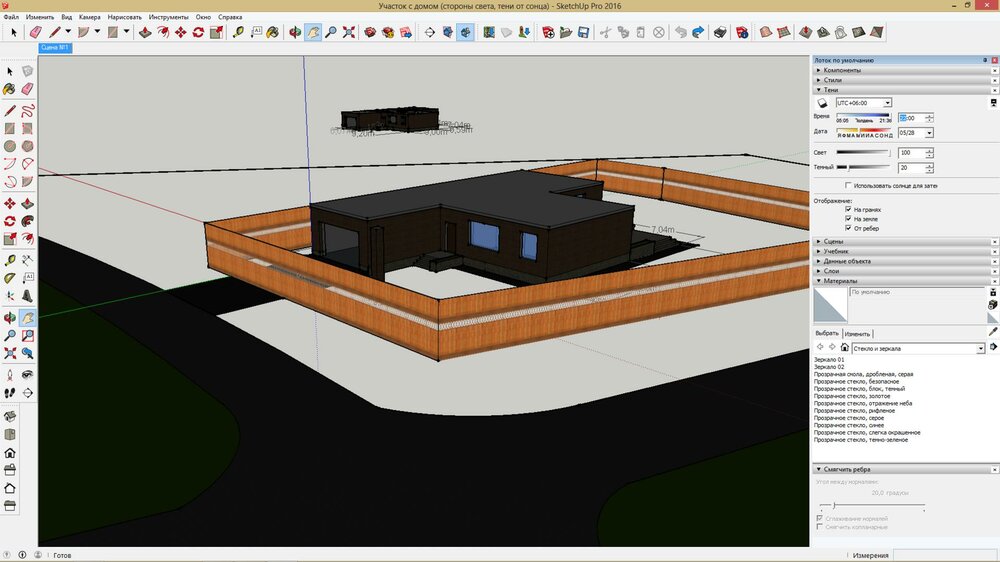Select the Rotate tool in top toolbar
This screenshot has width=1000, height=562.
[198, 32]
